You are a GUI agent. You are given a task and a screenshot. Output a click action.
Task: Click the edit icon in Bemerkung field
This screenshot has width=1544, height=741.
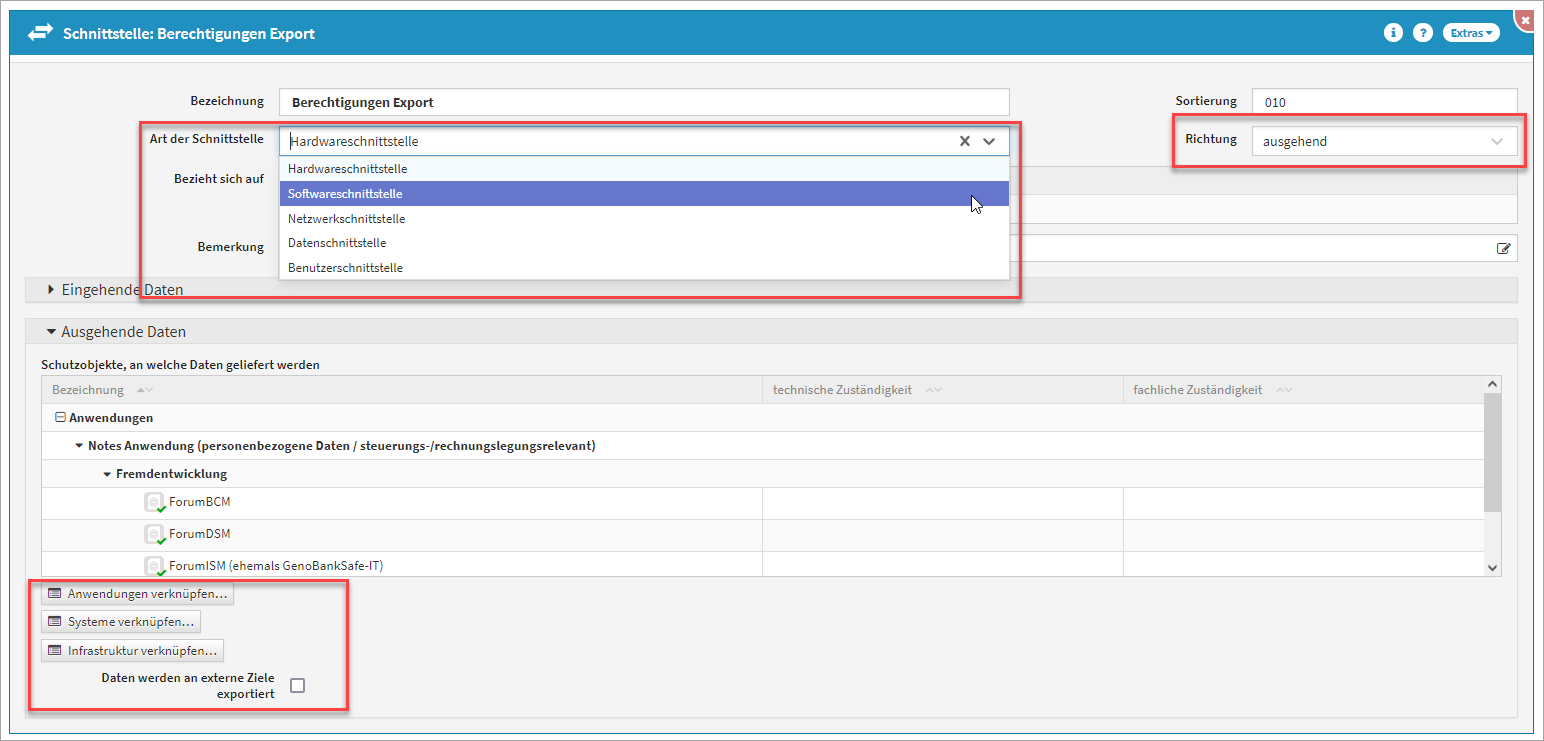tap(1503, 248)
